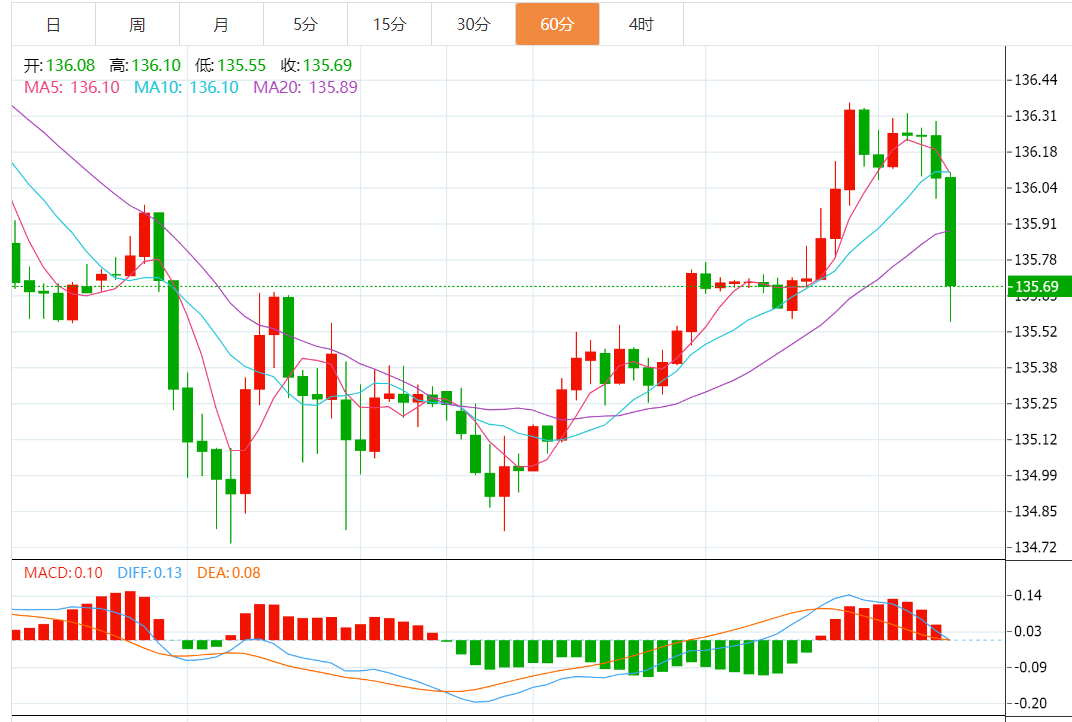Viewport: 1072px width, 722px height.
Task: Click the active 60分 interval tab
Action: 558,25
